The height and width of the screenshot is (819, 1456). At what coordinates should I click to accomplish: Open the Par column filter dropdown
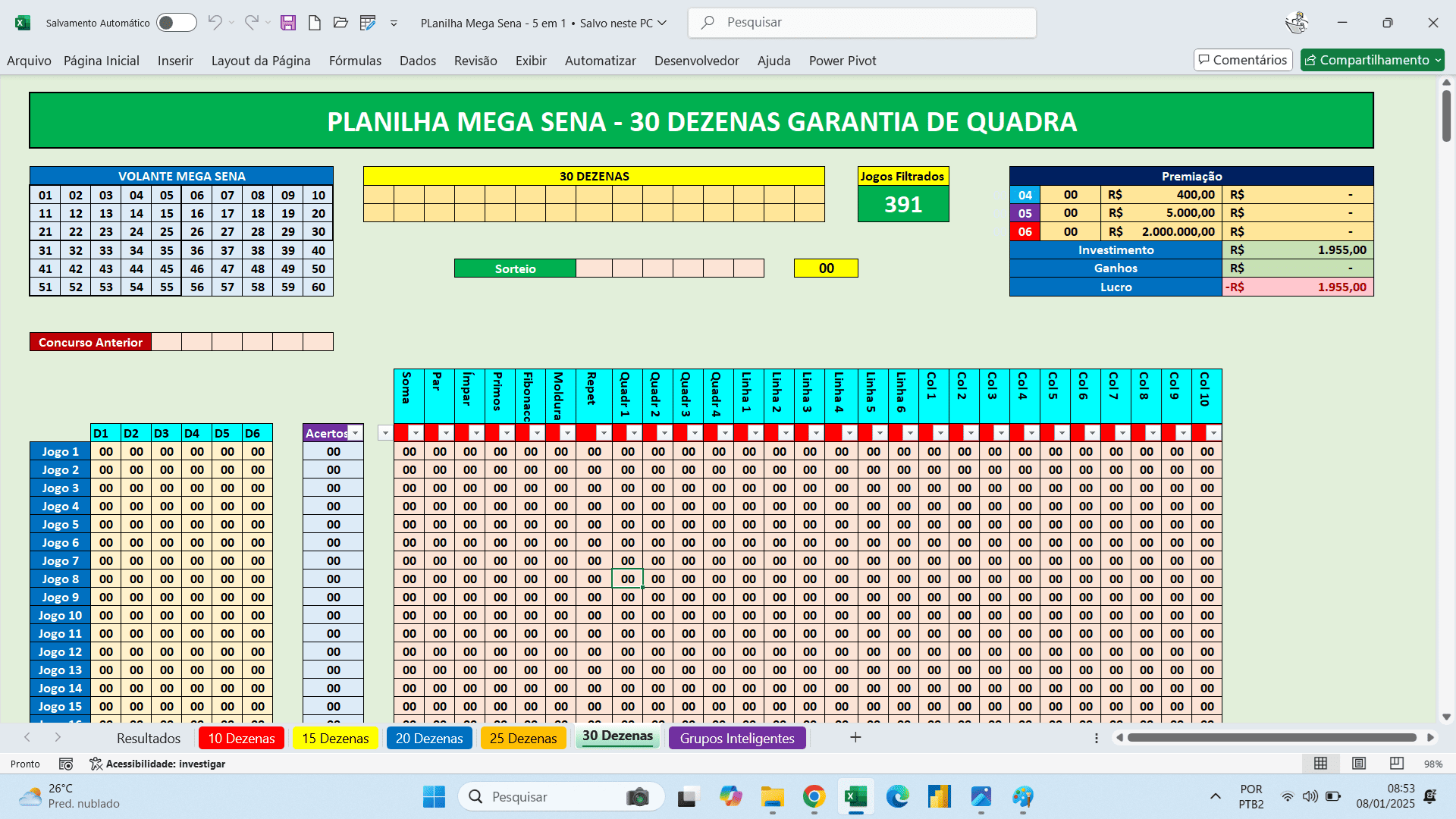pos(446,433)
